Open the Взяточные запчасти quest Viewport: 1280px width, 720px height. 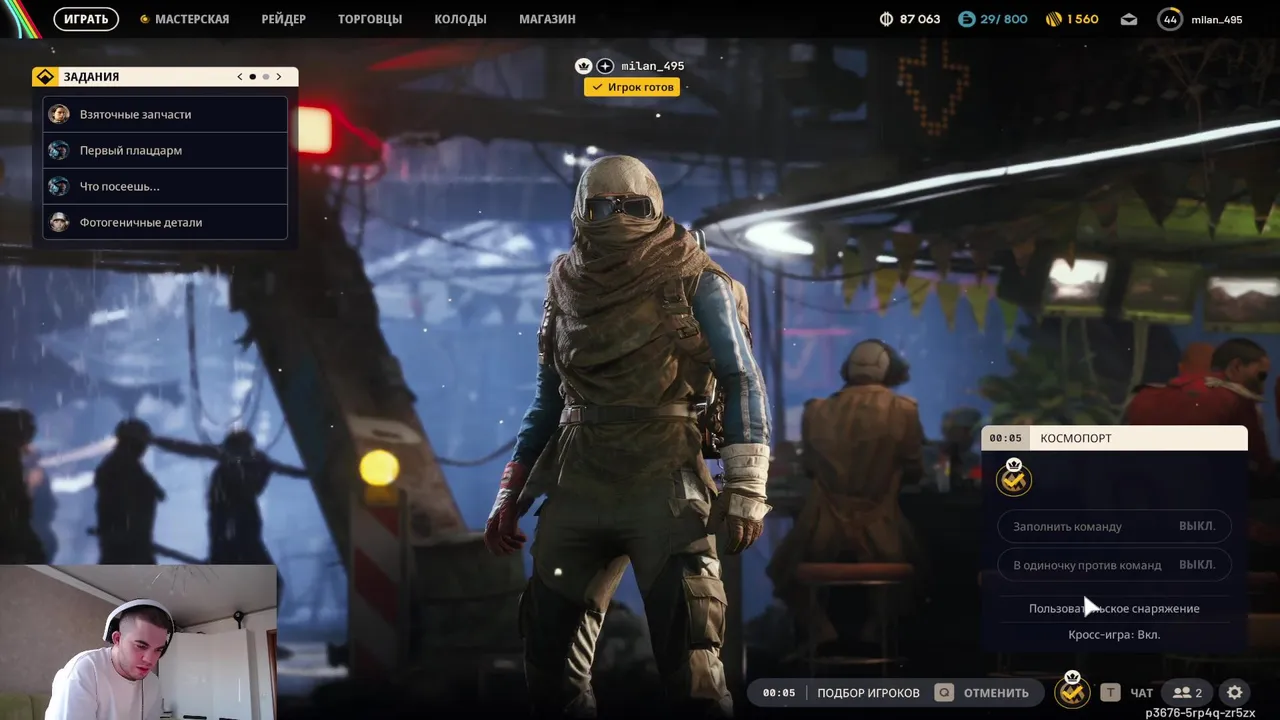tap(165, 114)
